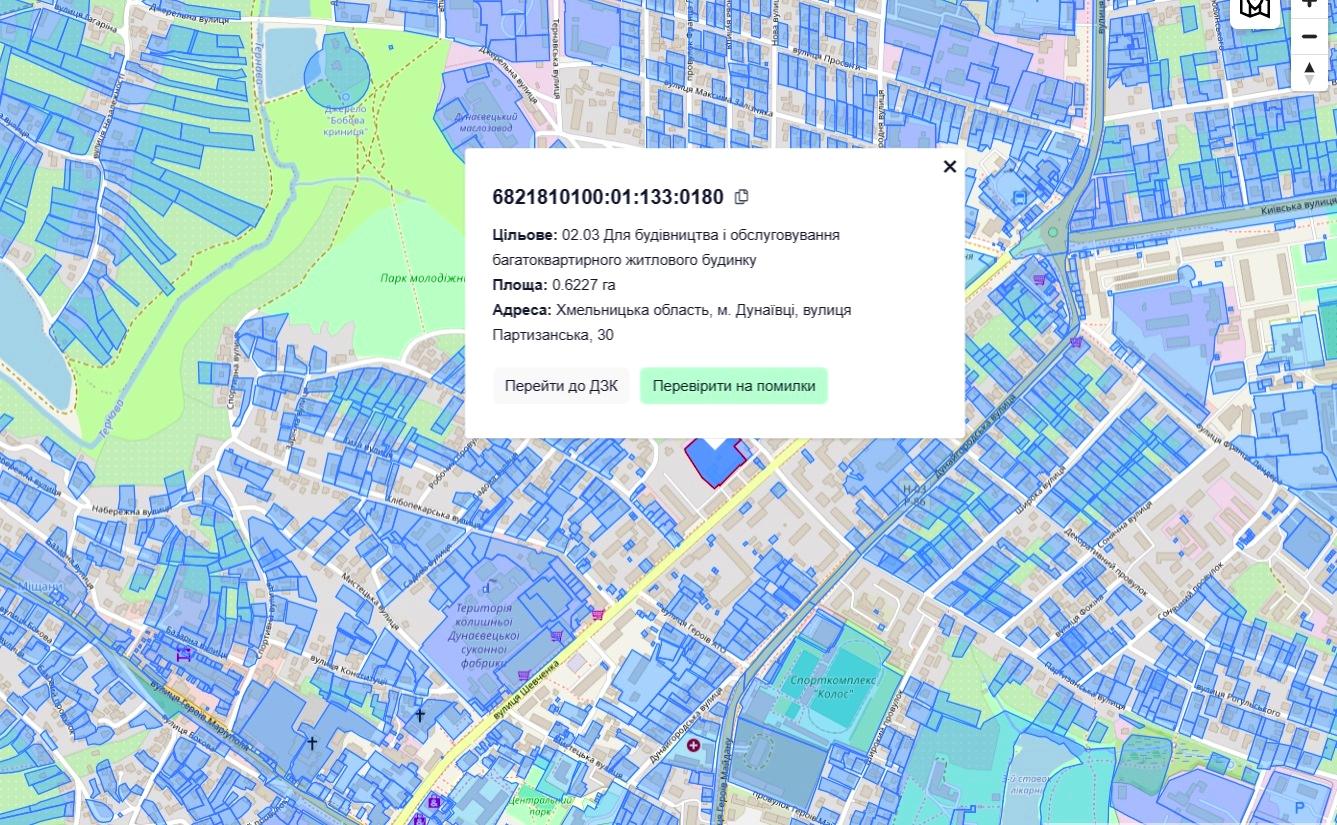Image resolution: width=1337 pixels, height=825 pixels.
Task: Click the parcel cadastral number heading
Action: [608, 197]
